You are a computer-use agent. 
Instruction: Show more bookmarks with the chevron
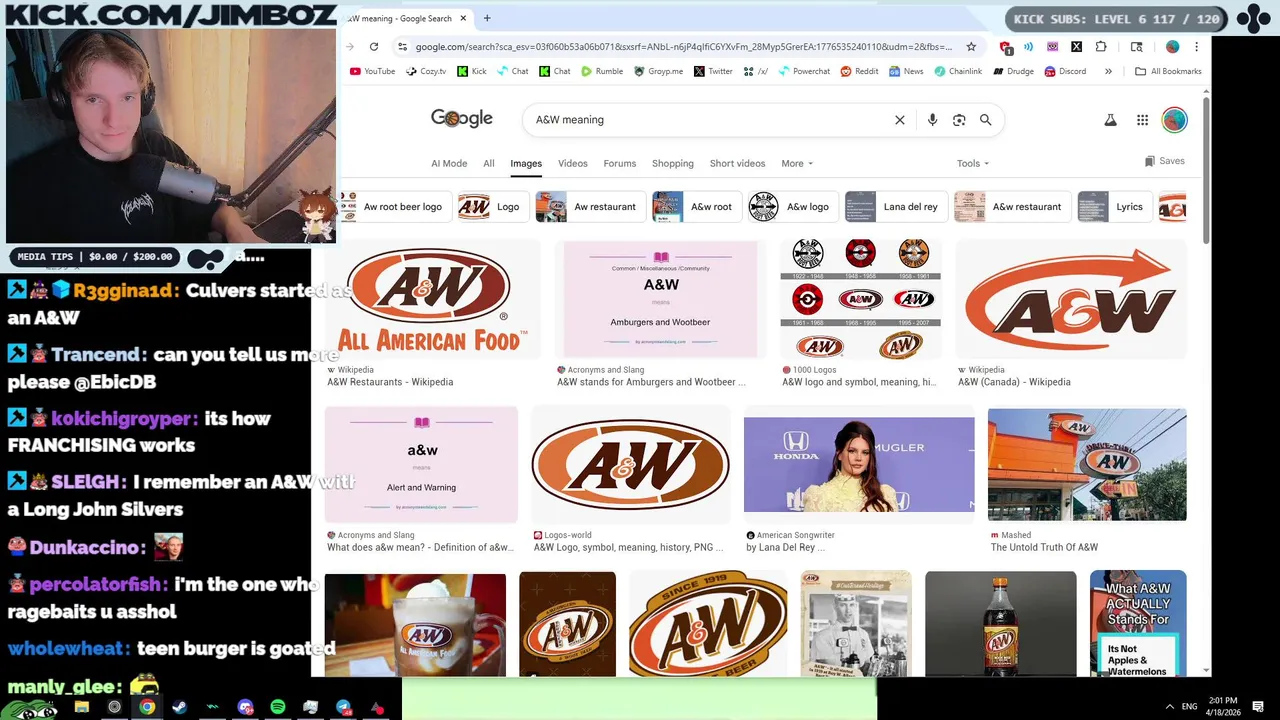pos(1108,71)
